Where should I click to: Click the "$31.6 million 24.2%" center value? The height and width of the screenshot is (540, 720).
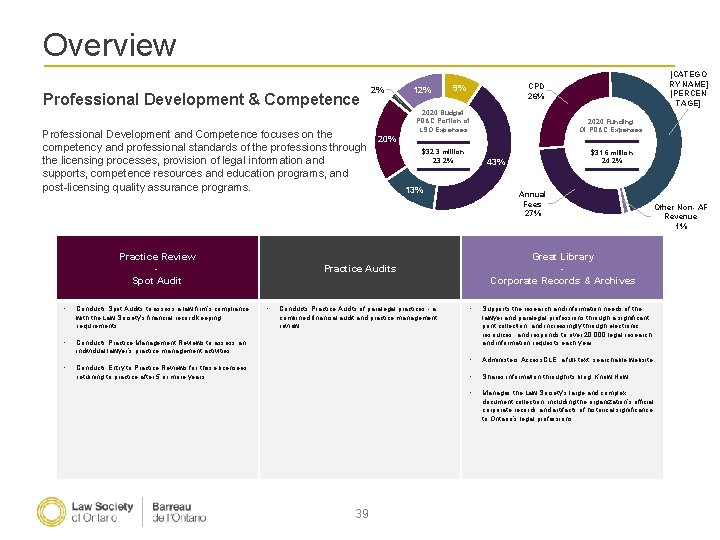point(612,157)
